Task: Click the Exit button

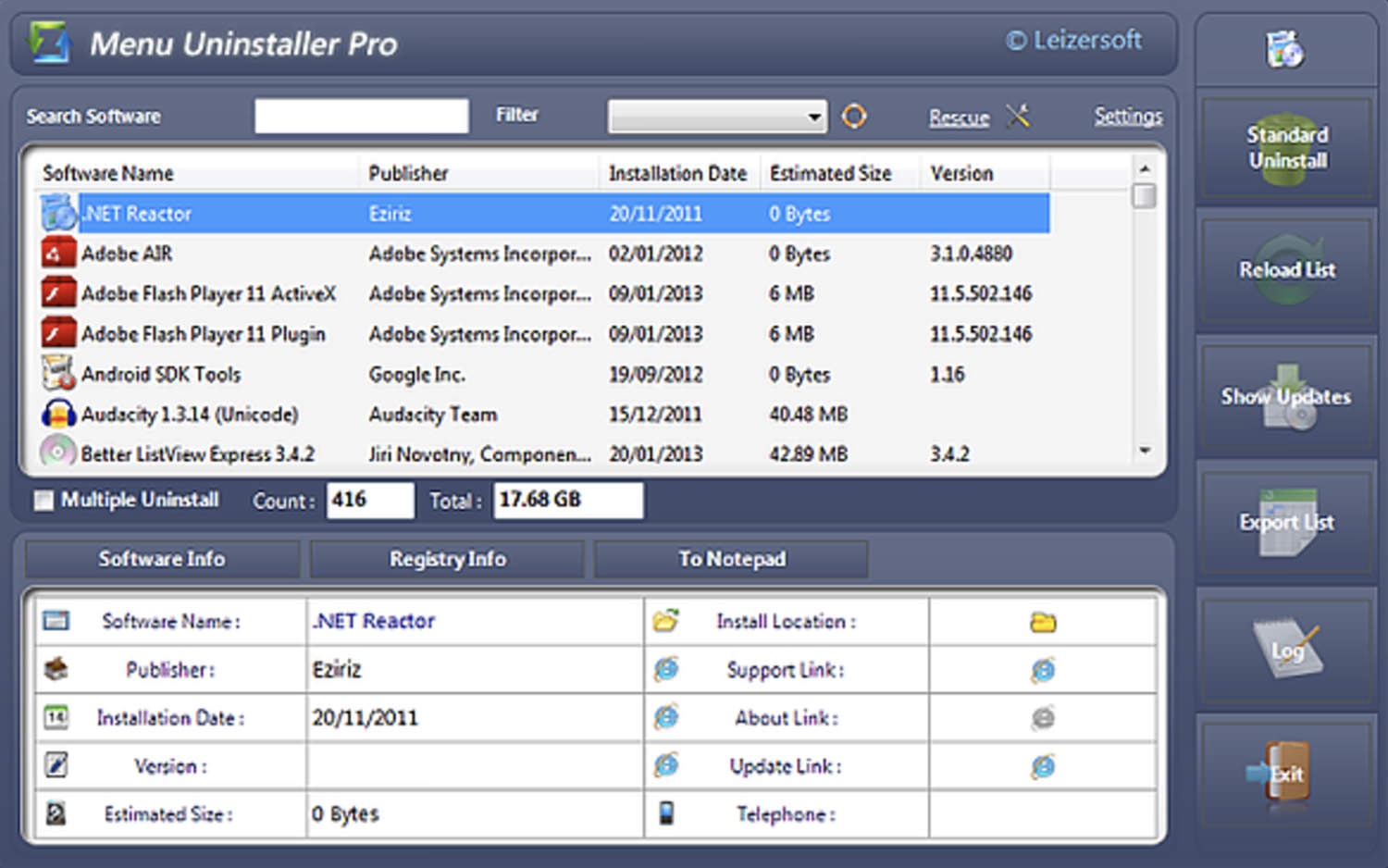Action: pos(1286,774)
